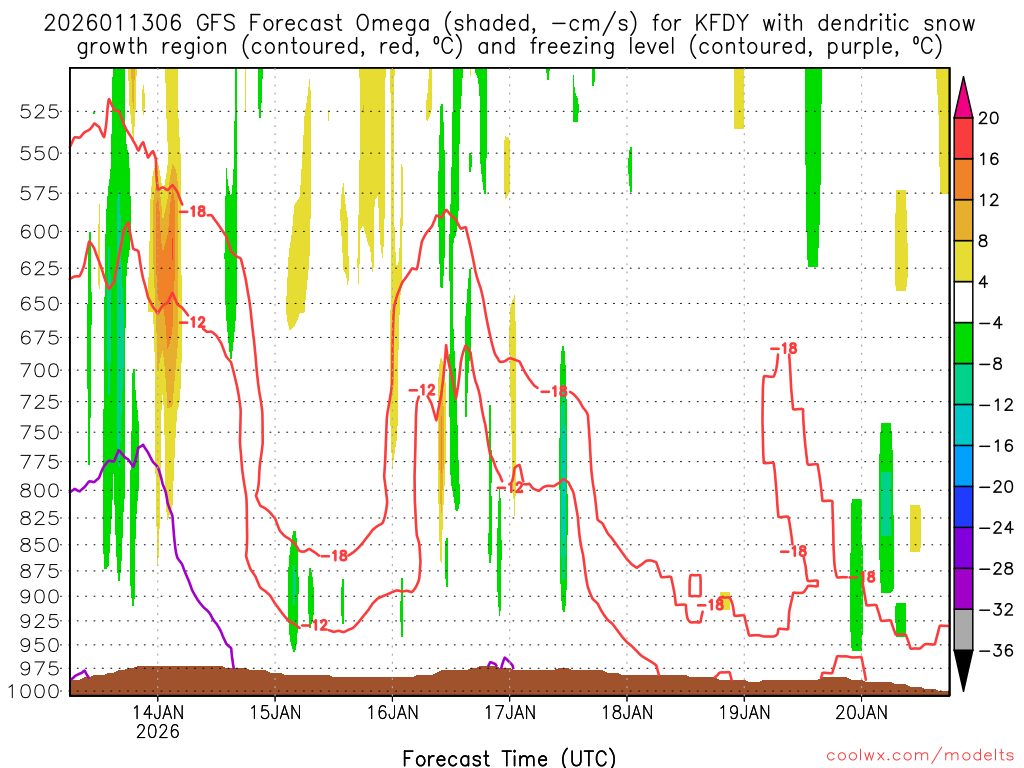The width and height of the screenshot is (1024, 768).
Task: Click the yellow color bar segment between 4 and 8
Action: [x=963, y=261]
